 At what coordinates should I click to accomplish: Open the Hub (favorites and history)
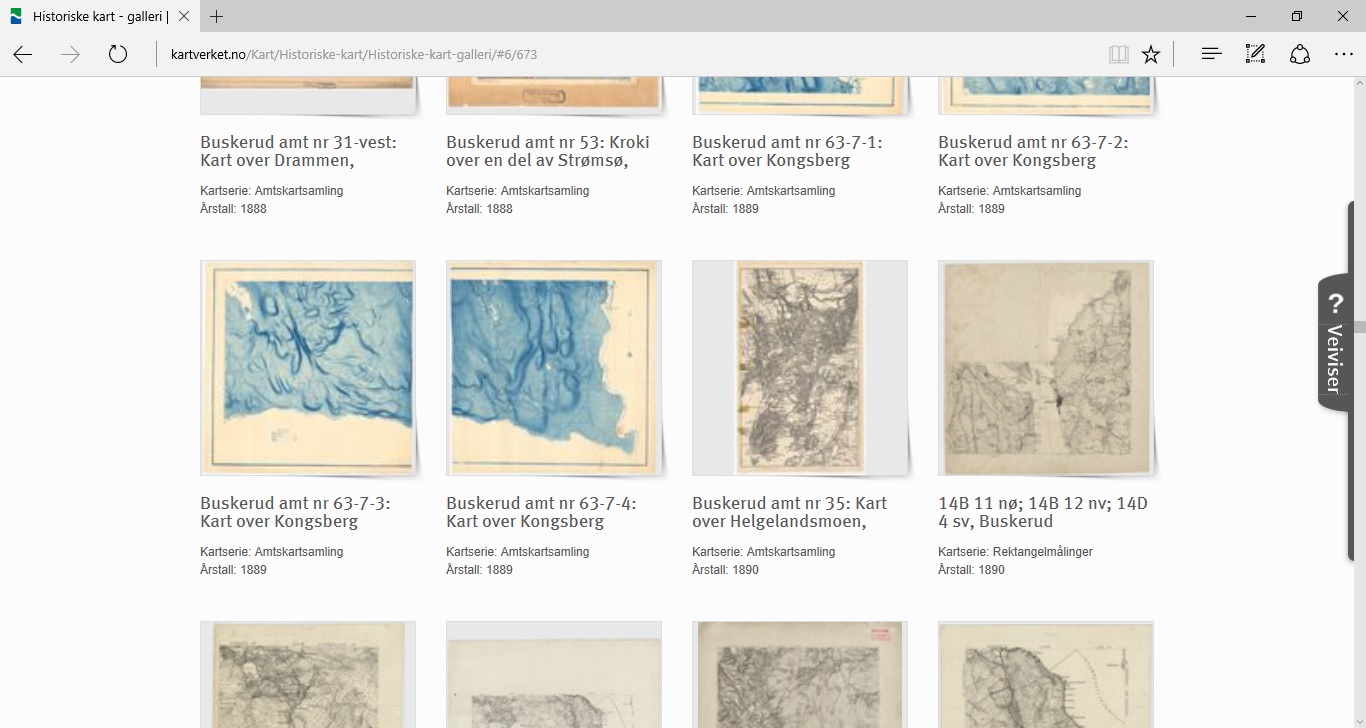[x=1211, y=54]
